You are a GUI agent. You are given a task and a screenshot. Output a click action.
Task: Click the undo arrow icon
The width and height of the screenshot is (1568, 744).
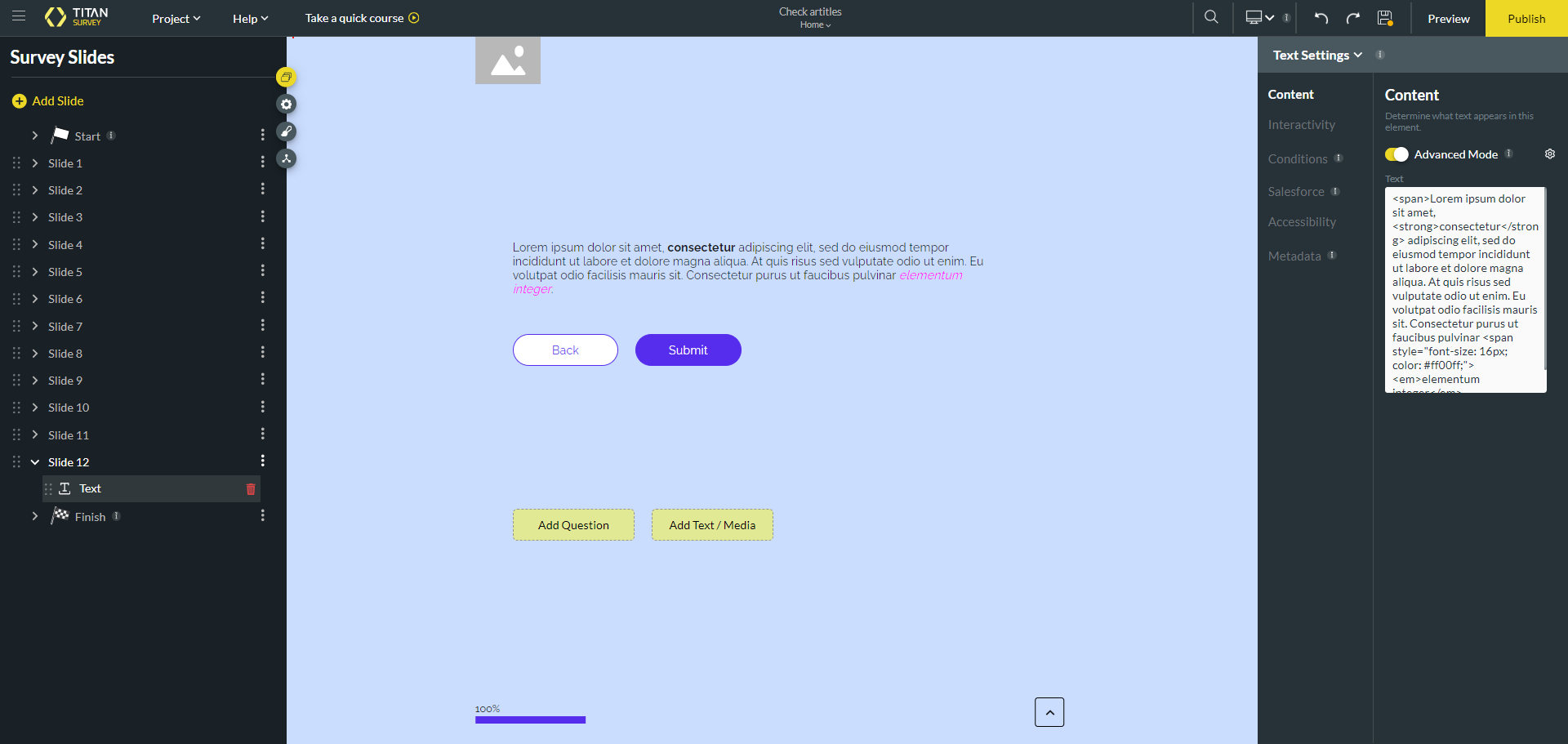pyautogui.click(x=1321, y=18)
